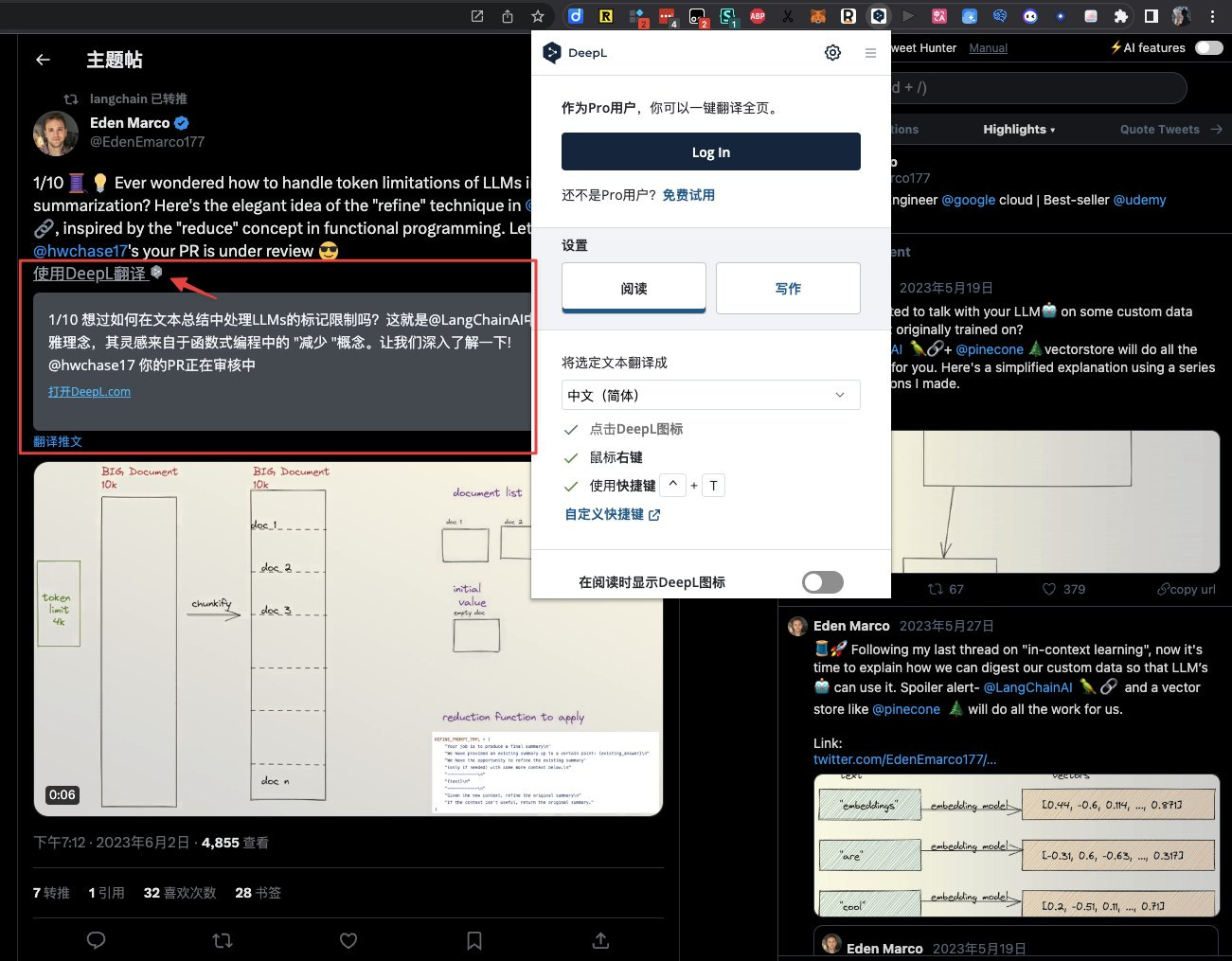The height and width of the screenshot is (961, 1232).
Task: Click the 打开DeepL.com link
Action: pos(89,392)
